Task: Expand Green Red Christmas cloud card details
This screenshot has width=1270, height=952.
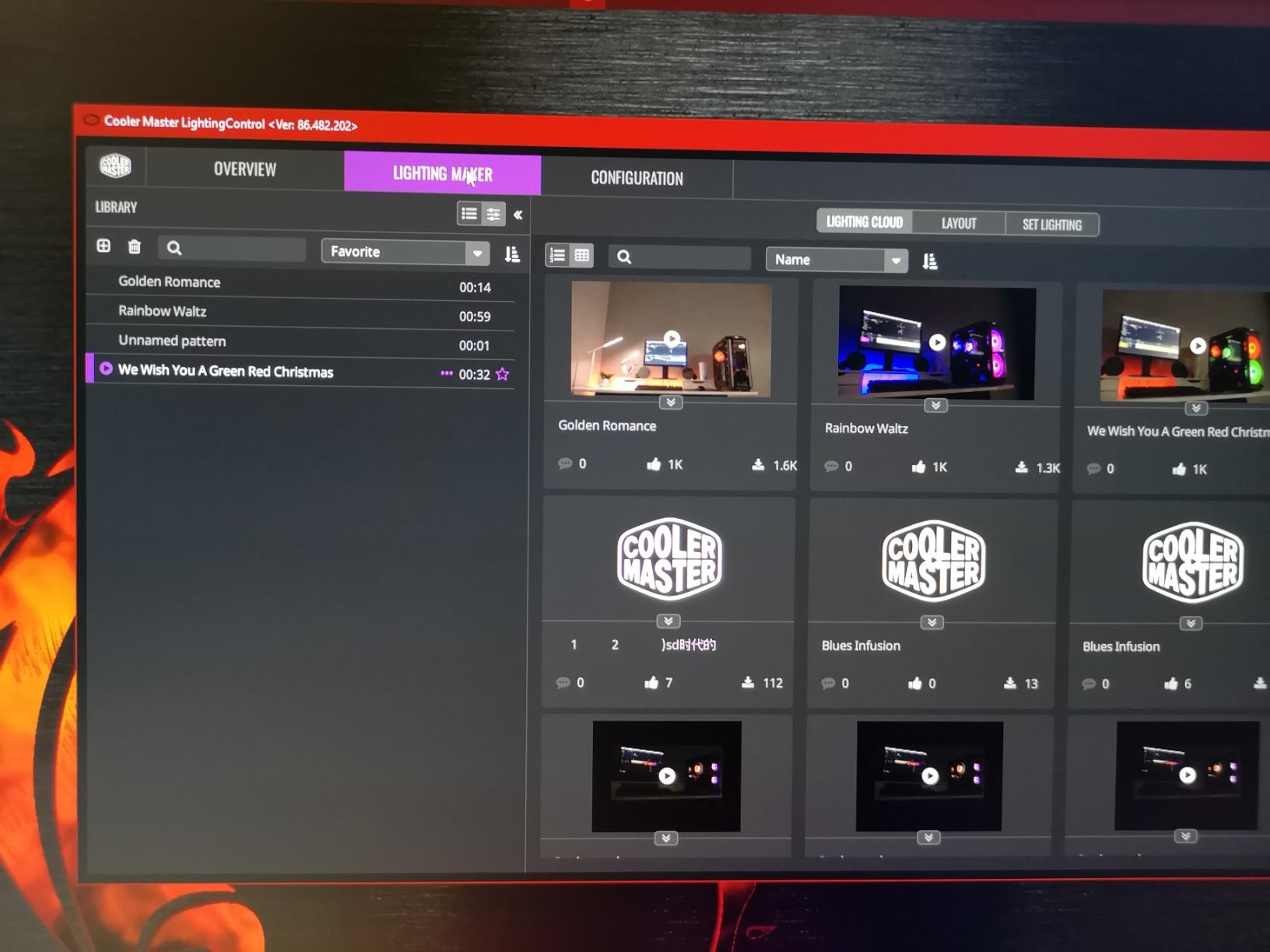Action: tap(1196, 408)
